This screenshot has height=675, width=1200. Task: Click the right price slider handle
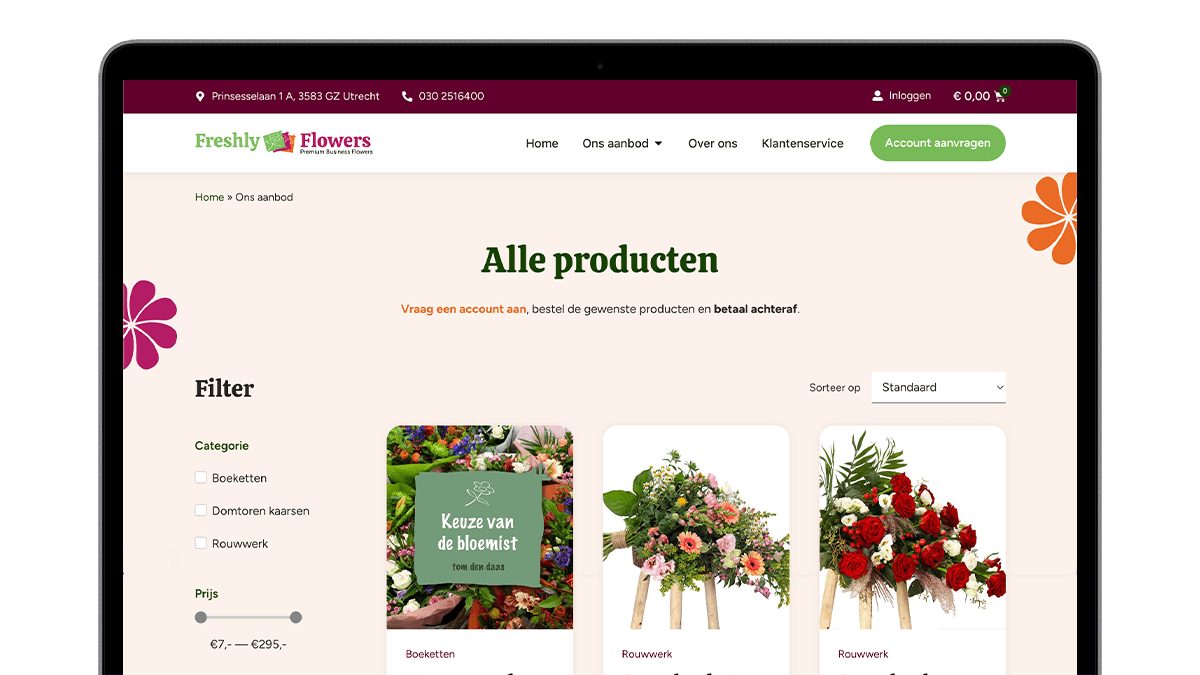point(295,617)
